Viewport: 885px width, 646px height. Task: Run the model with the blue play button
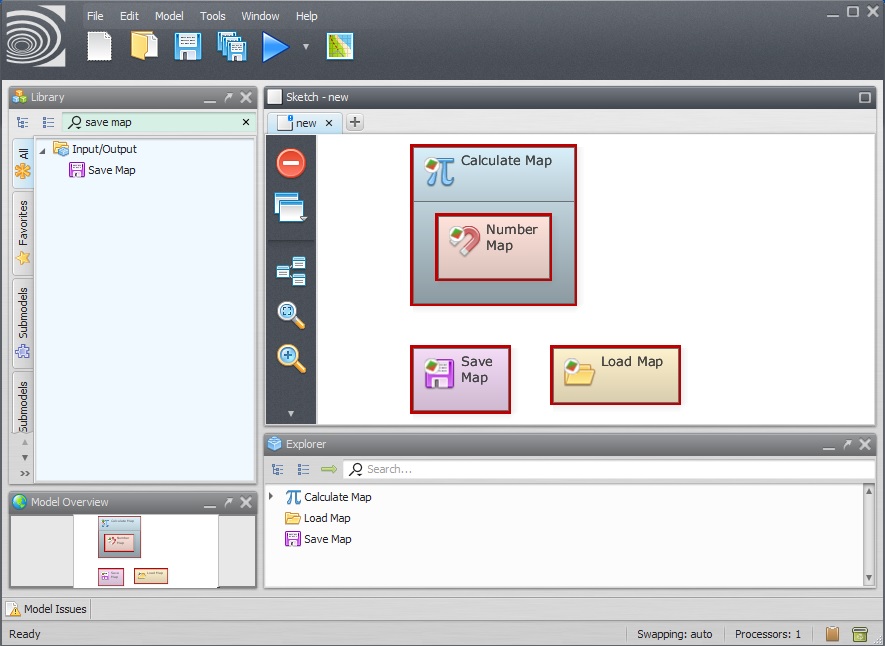click(x=275, y=46)
